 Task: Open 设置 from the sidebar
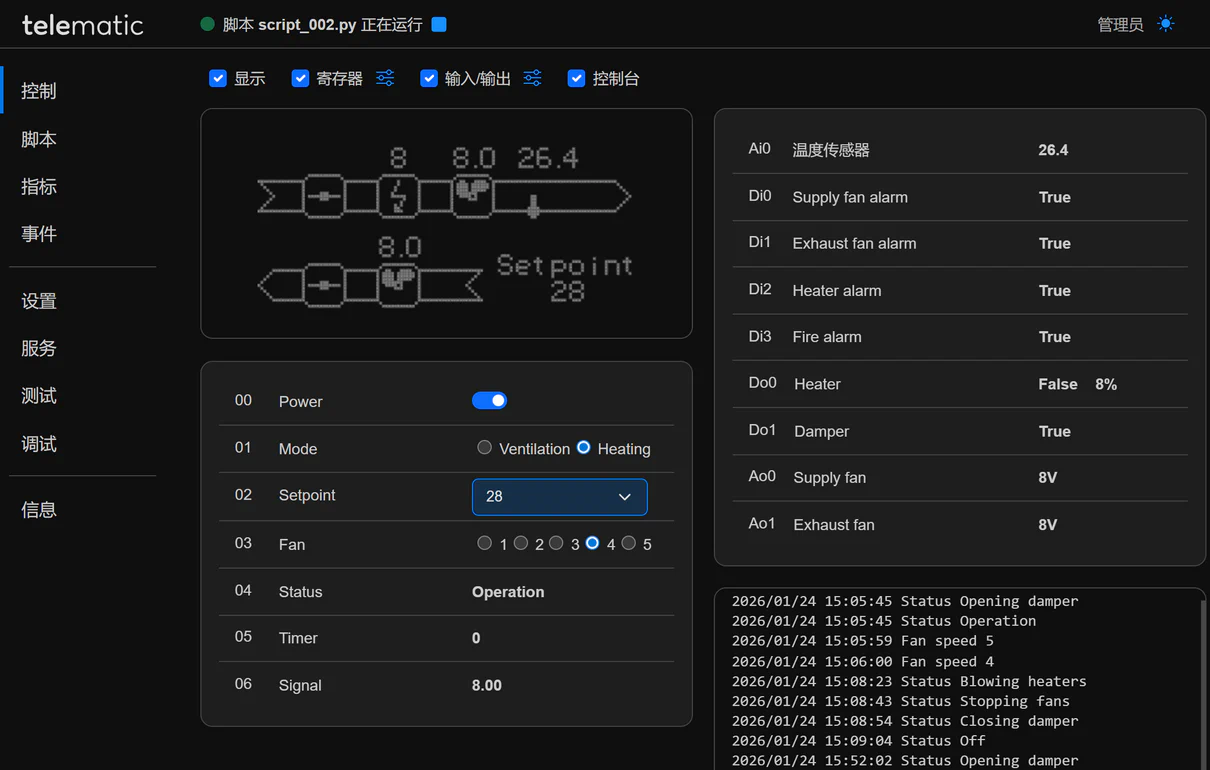pyautogui.click(x=39, y=301)
